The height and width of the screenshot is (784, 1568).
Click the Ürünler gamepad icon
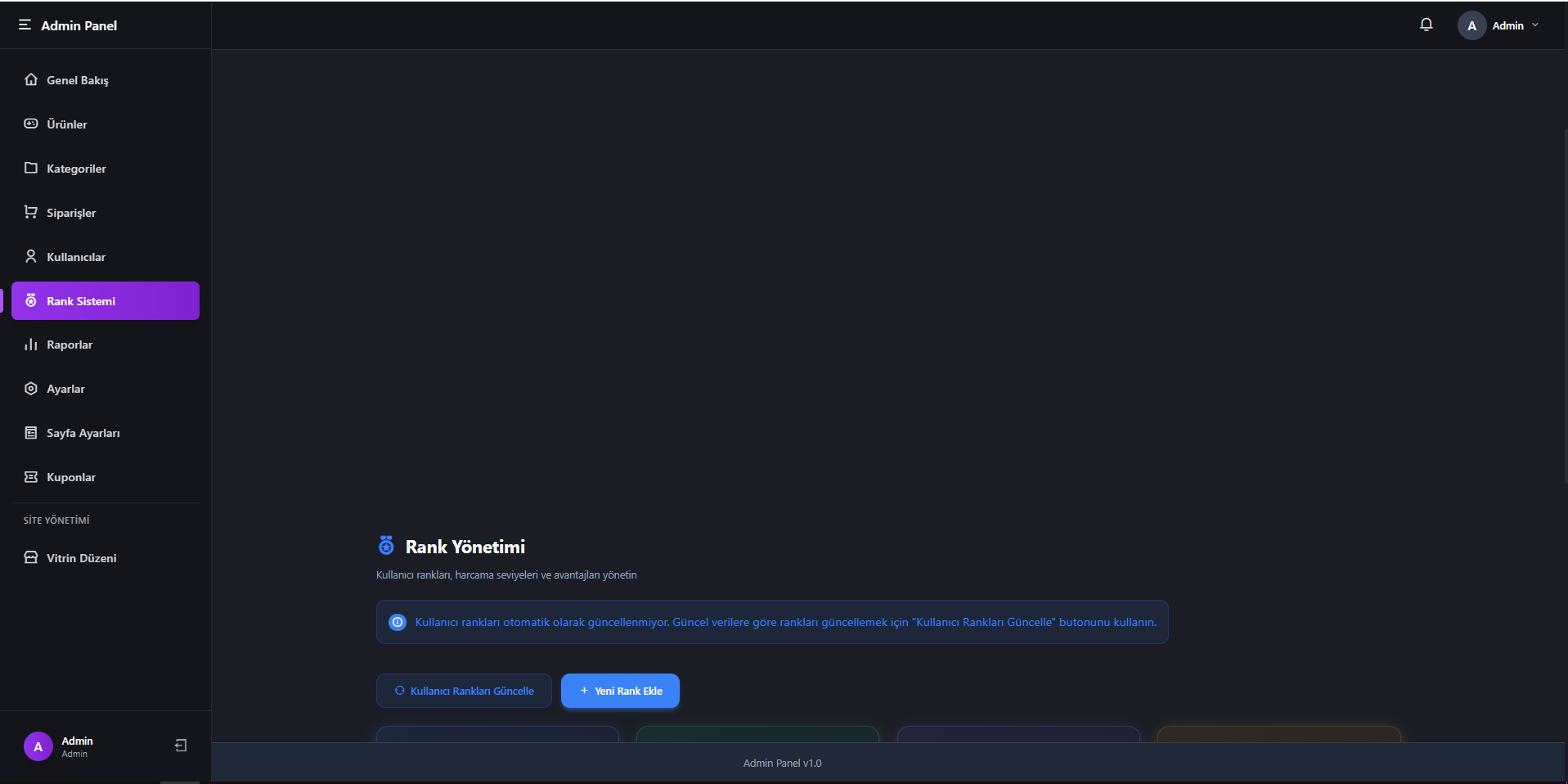(31, 124)
